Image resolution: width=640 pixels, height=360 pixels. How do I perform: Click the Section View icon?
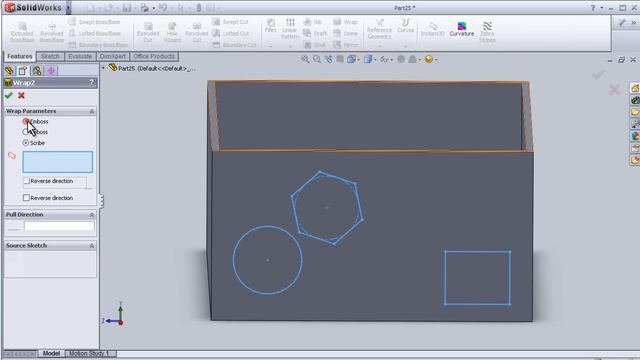click(340, 59)
